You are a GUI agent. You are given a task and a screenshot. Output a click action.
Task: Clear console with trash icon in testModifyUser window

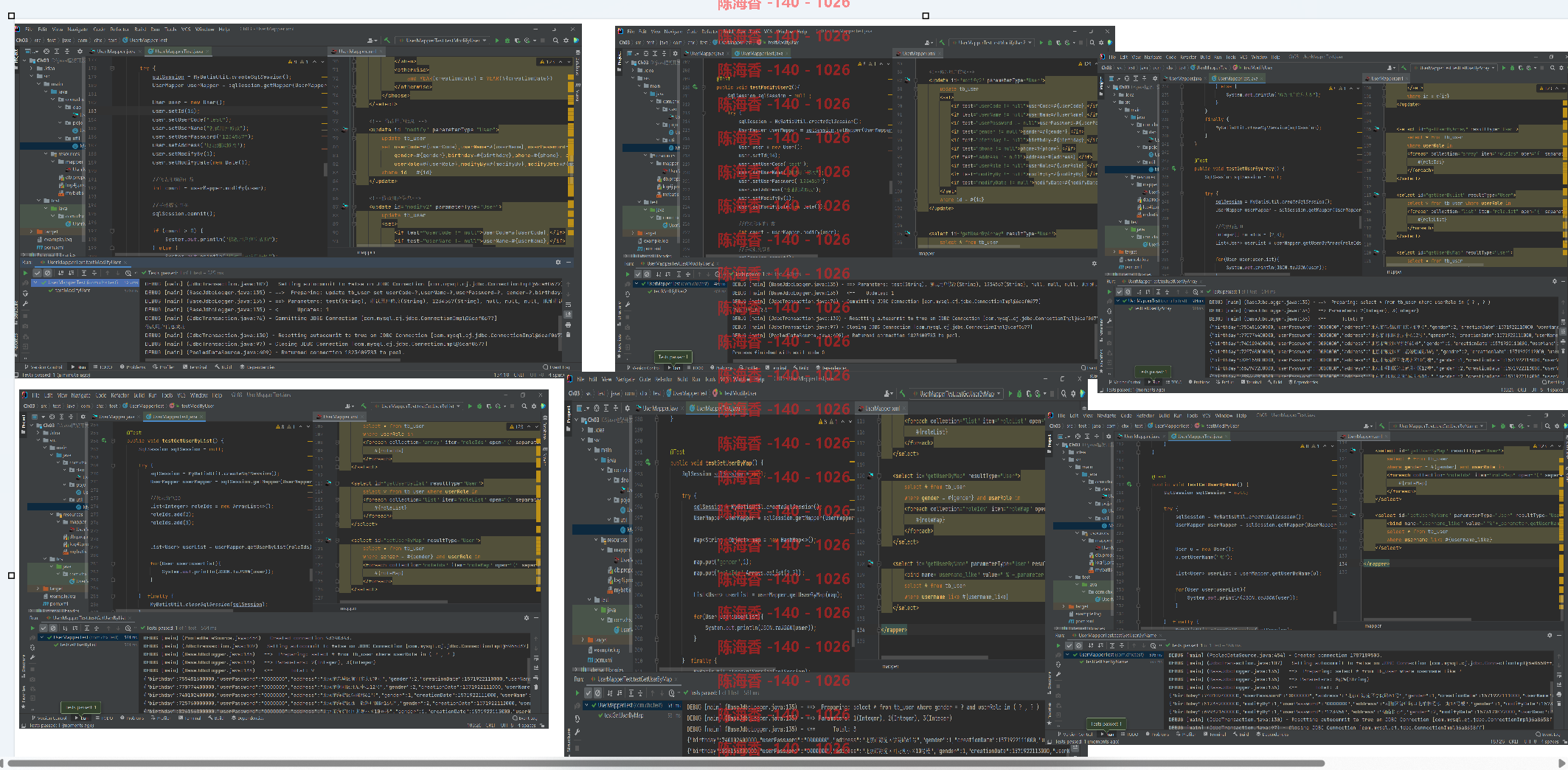pyautogui.click(x=568, y=335)
